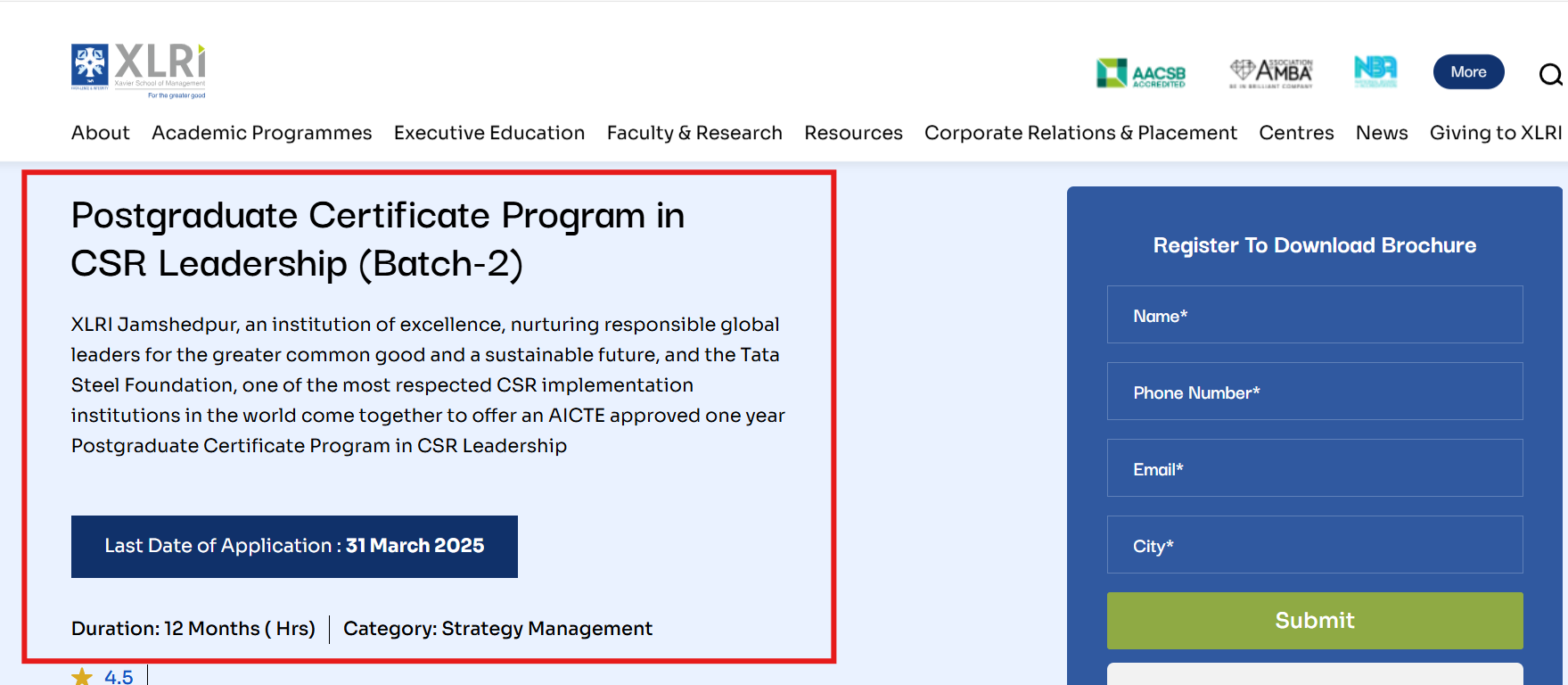Focus the Name* input field
Screen dimensions: 1568x685
coord(1315,315)
